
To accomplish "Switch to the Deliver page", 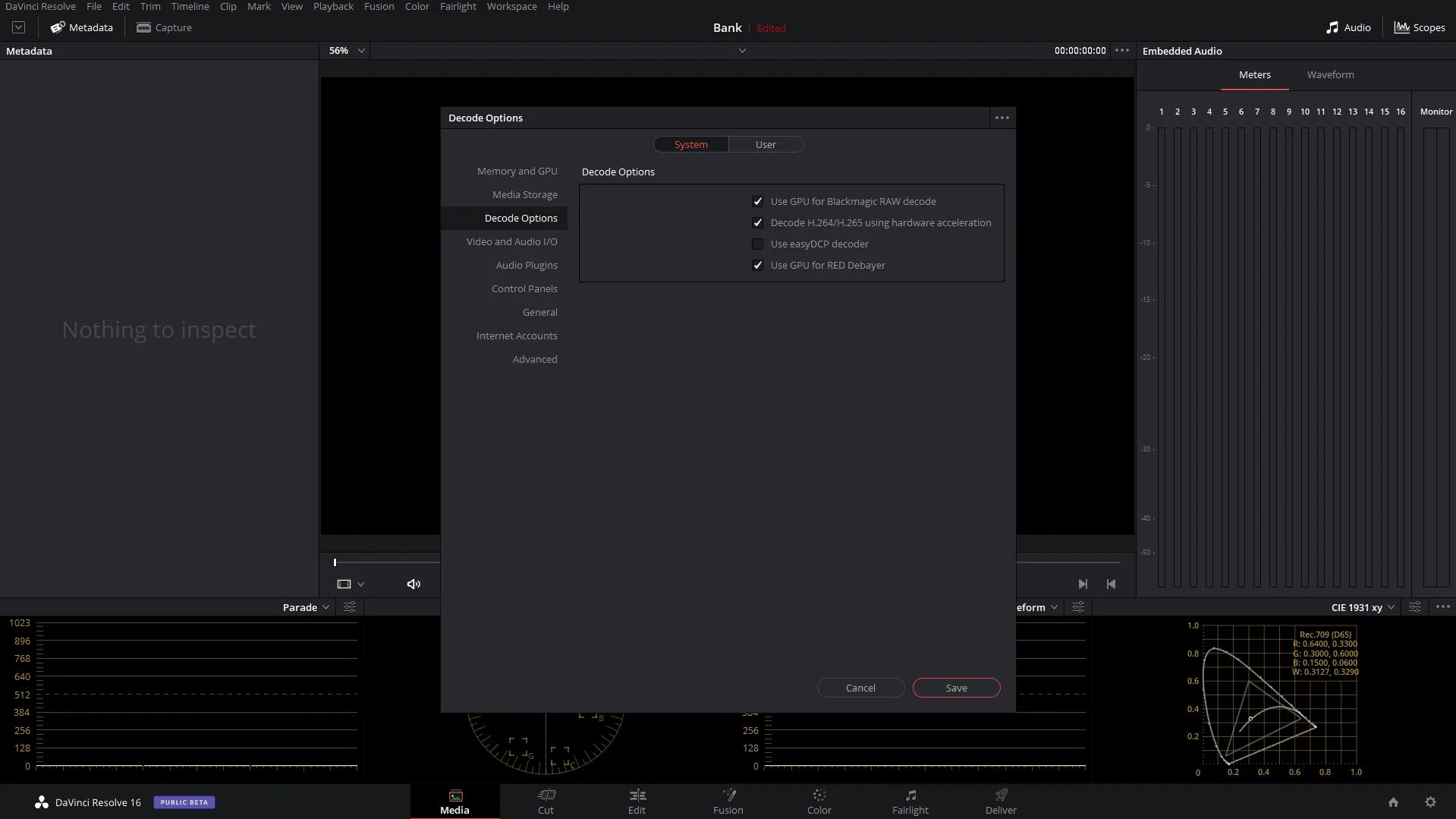I will [x=1001, y=802].
